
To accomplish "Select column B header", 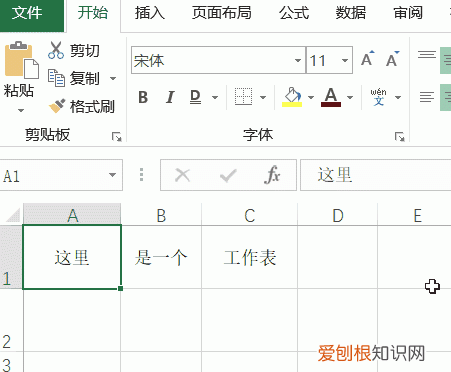I will click(x=161, y=215).
